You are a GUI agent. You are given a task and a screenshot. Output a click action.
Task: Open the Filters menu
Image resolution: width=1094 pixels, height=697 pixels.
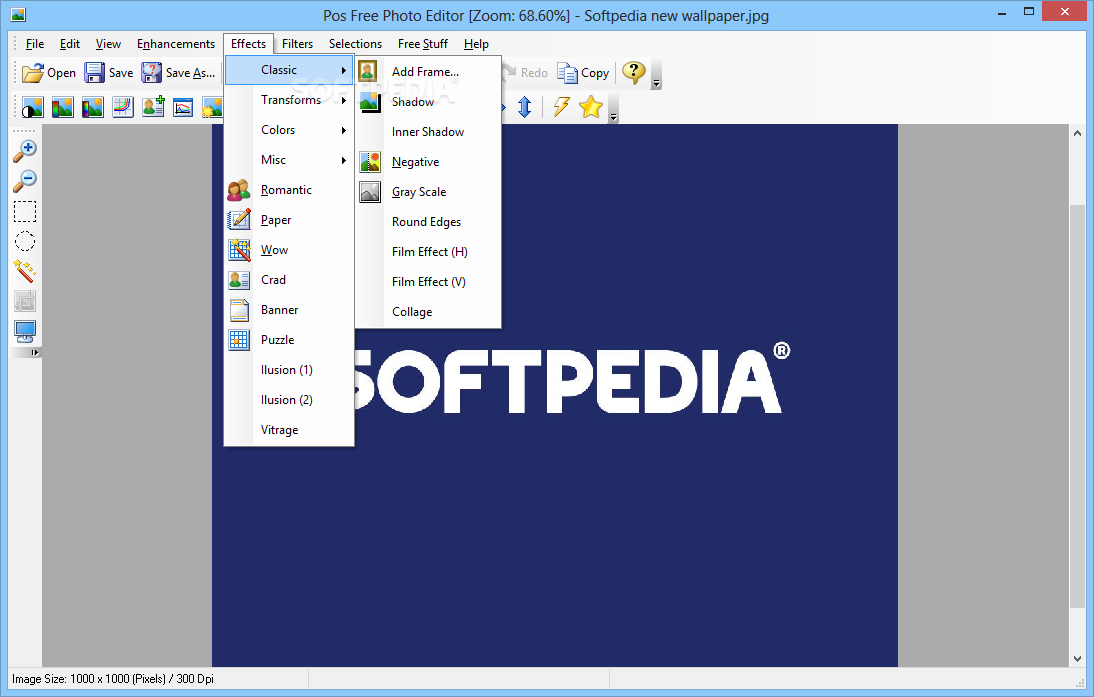pyautogui.click(x=297, y=44)
